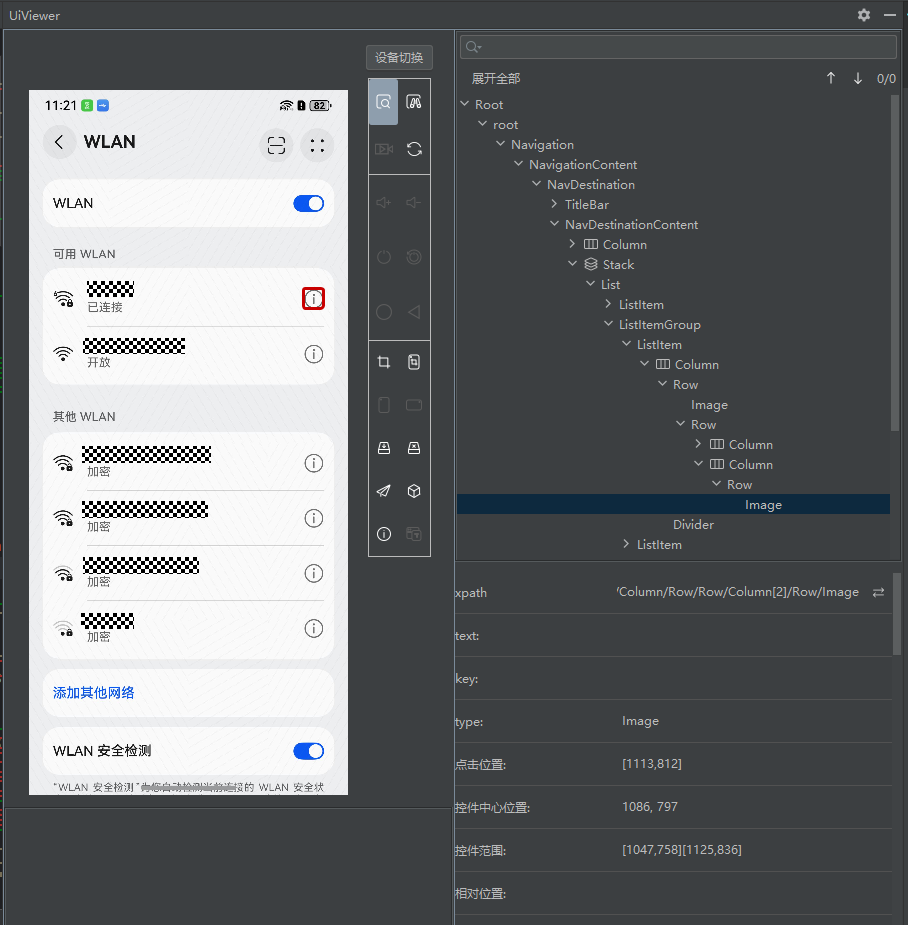Open the four-dot more menu in WLAN header
The height and width of the screenshot is (925, 908).
[317, 145]
